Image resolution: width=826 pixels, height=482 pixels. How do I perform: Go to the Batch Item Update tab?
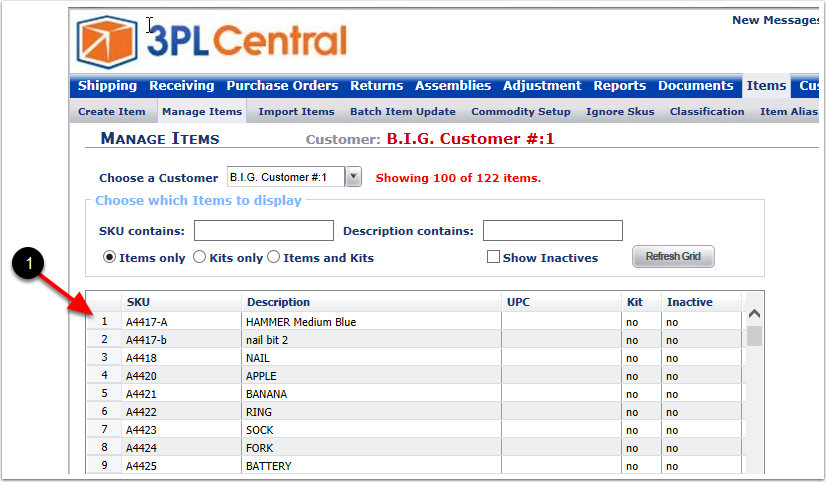(x=402, y=112)
